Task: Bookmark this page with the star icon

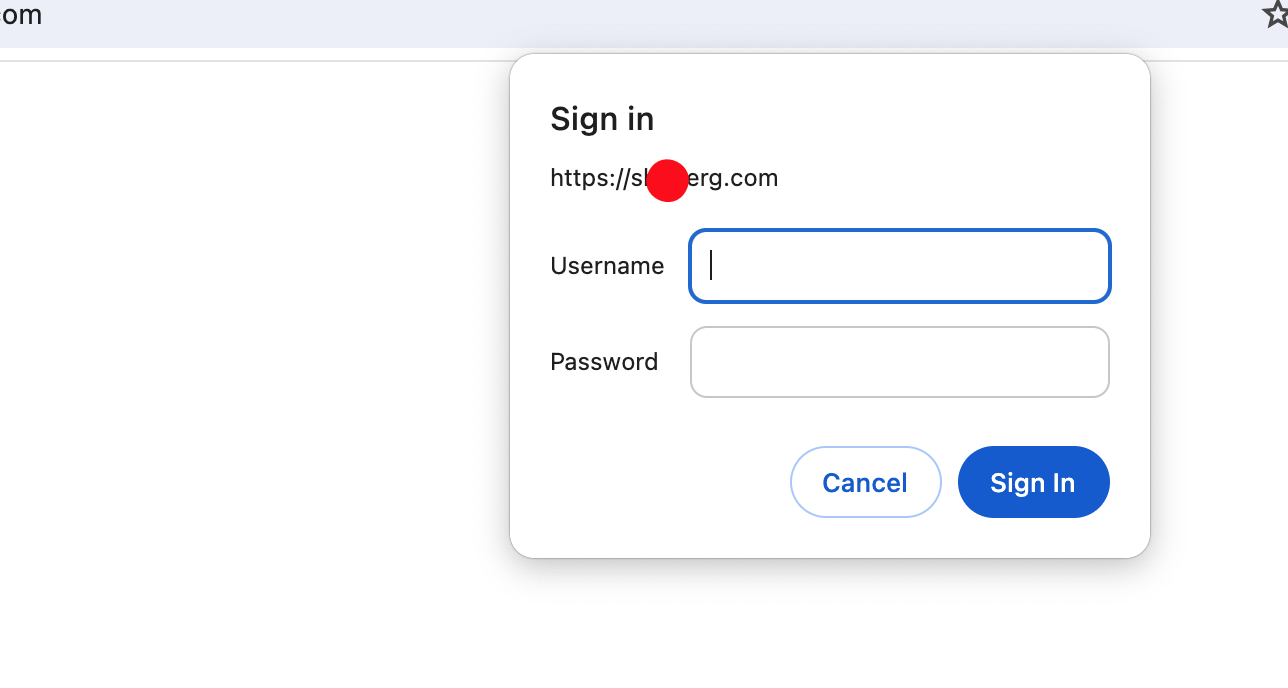Action: (1276, 14)
